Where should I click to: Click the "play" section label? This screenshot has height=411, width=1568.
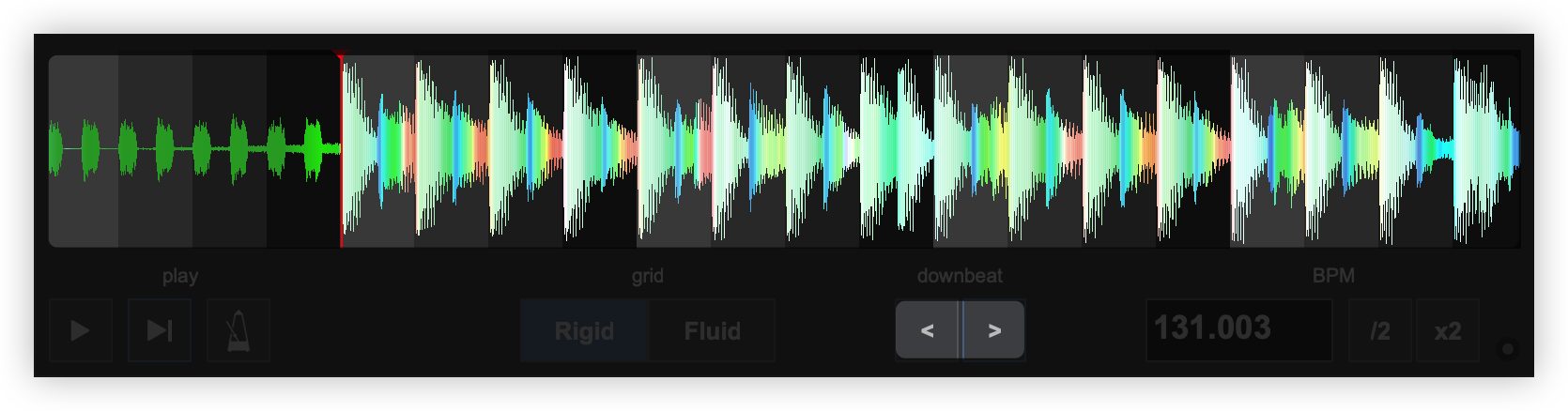pos(180,276)
